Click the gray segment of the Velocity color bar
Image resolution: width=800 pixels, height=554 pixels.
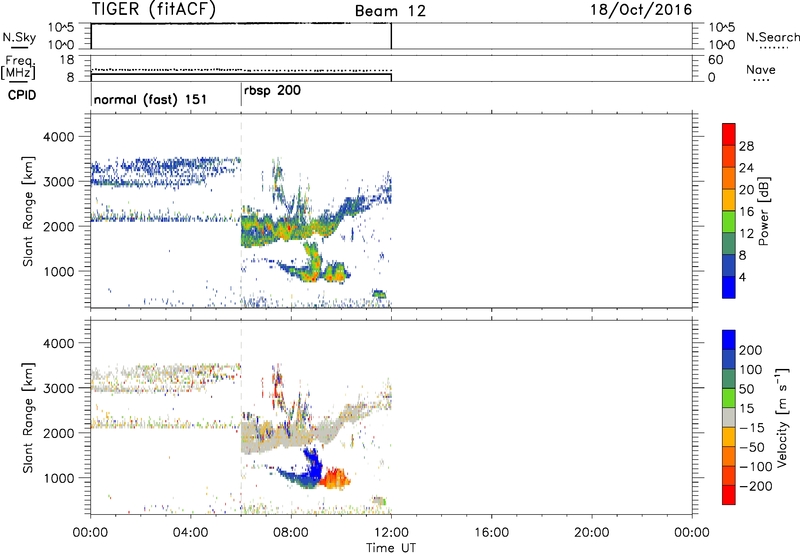pos(729,417)
